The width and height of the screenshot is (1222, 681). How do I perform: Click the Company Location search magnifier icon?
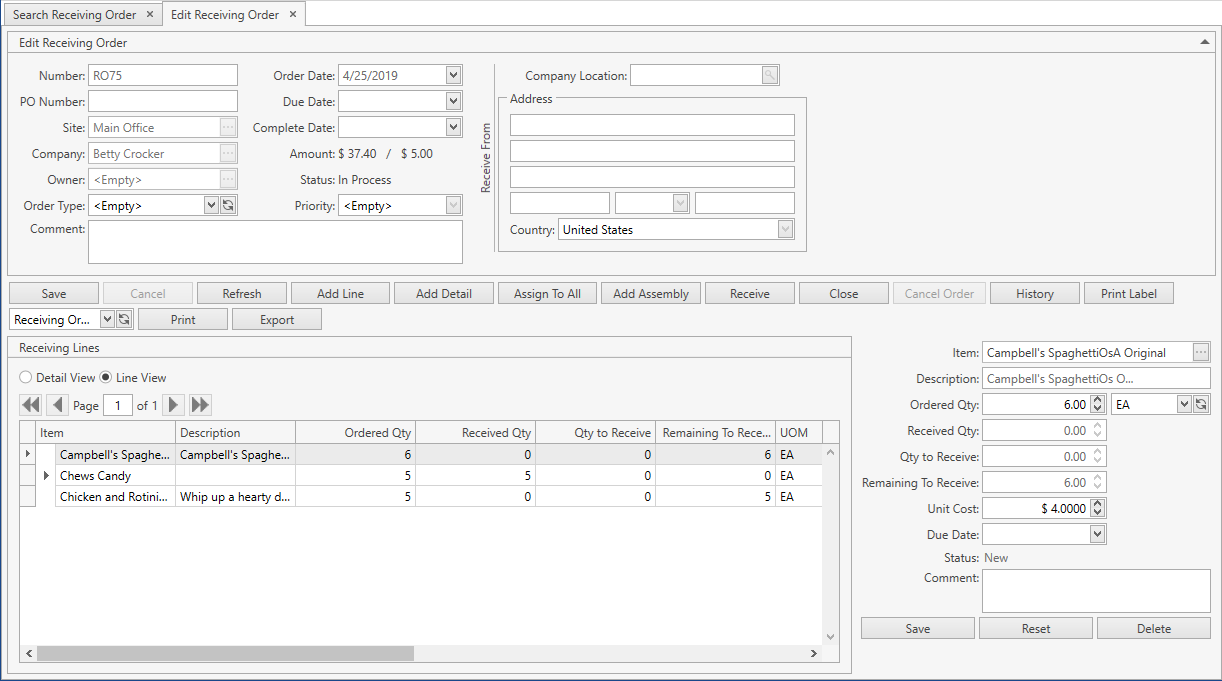point(769,75)
